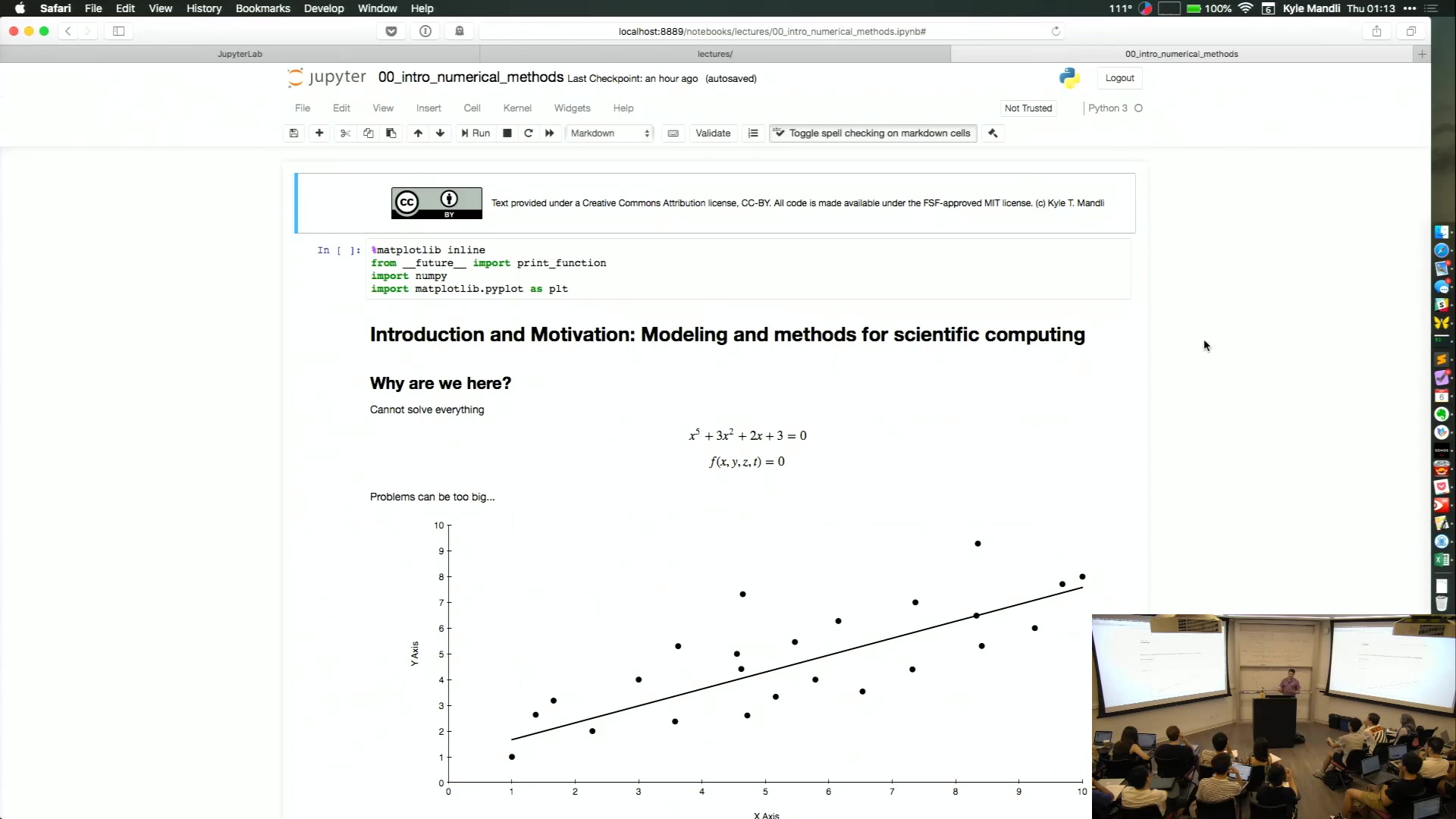Image resolution: width=1456 pixels, height=819 pixels.
Task: Click the restart kernel icon
Action: click(x=528, y=133)
